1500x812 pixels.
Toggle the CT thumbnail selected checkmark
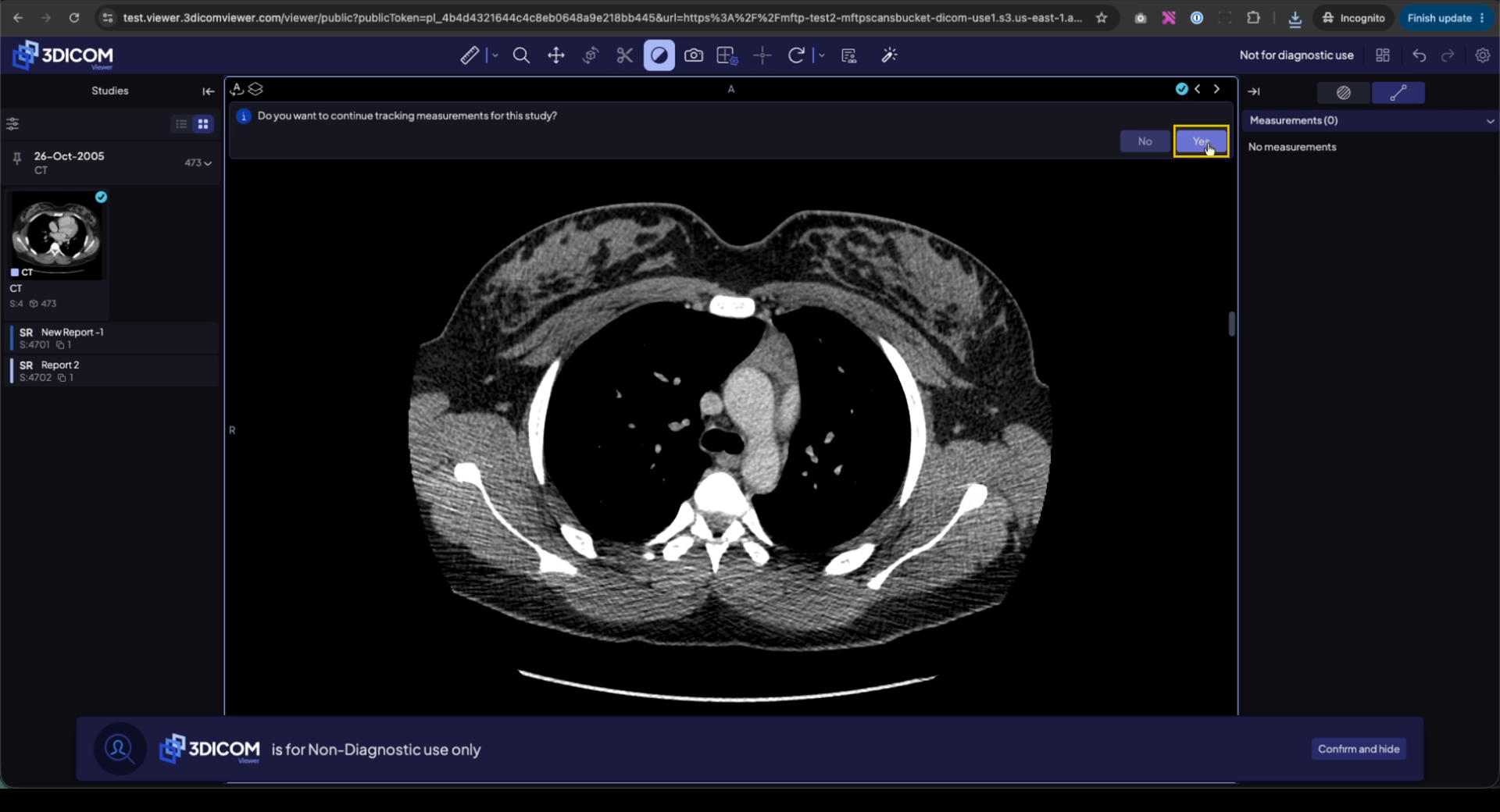pos(101,198)
